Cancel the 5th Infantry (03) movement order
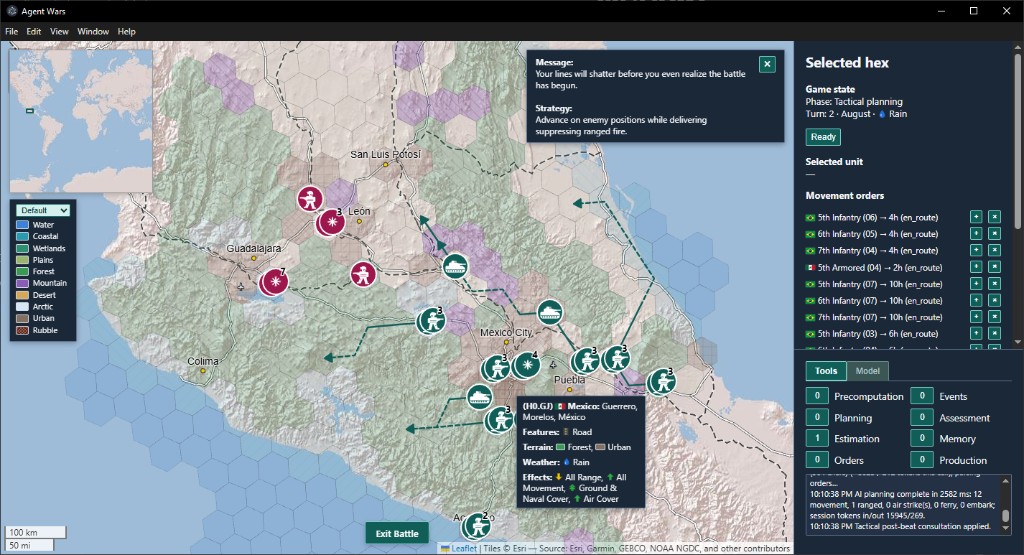 click(994, 334)
